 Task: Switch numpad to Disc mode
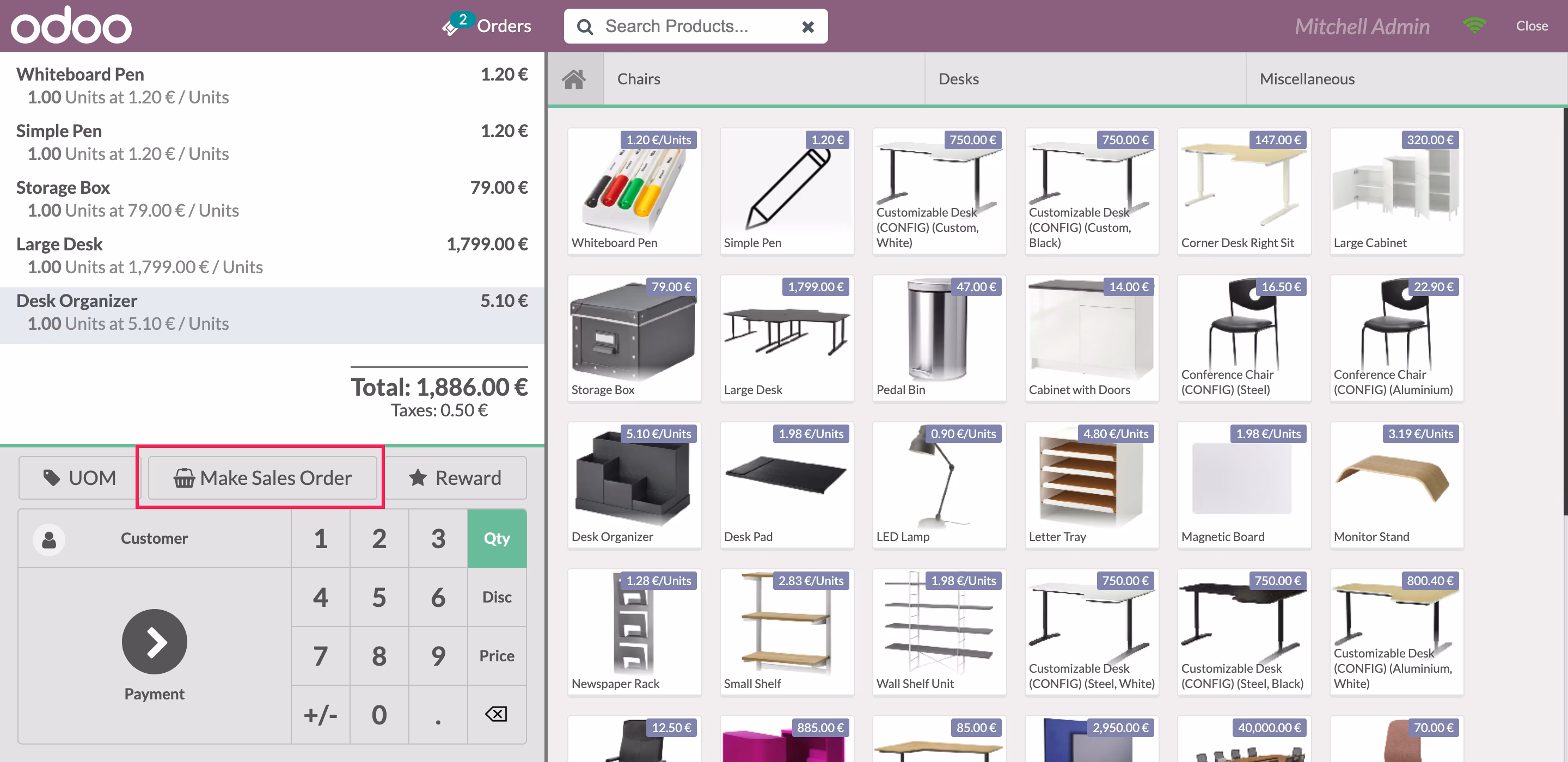(497, 597)
